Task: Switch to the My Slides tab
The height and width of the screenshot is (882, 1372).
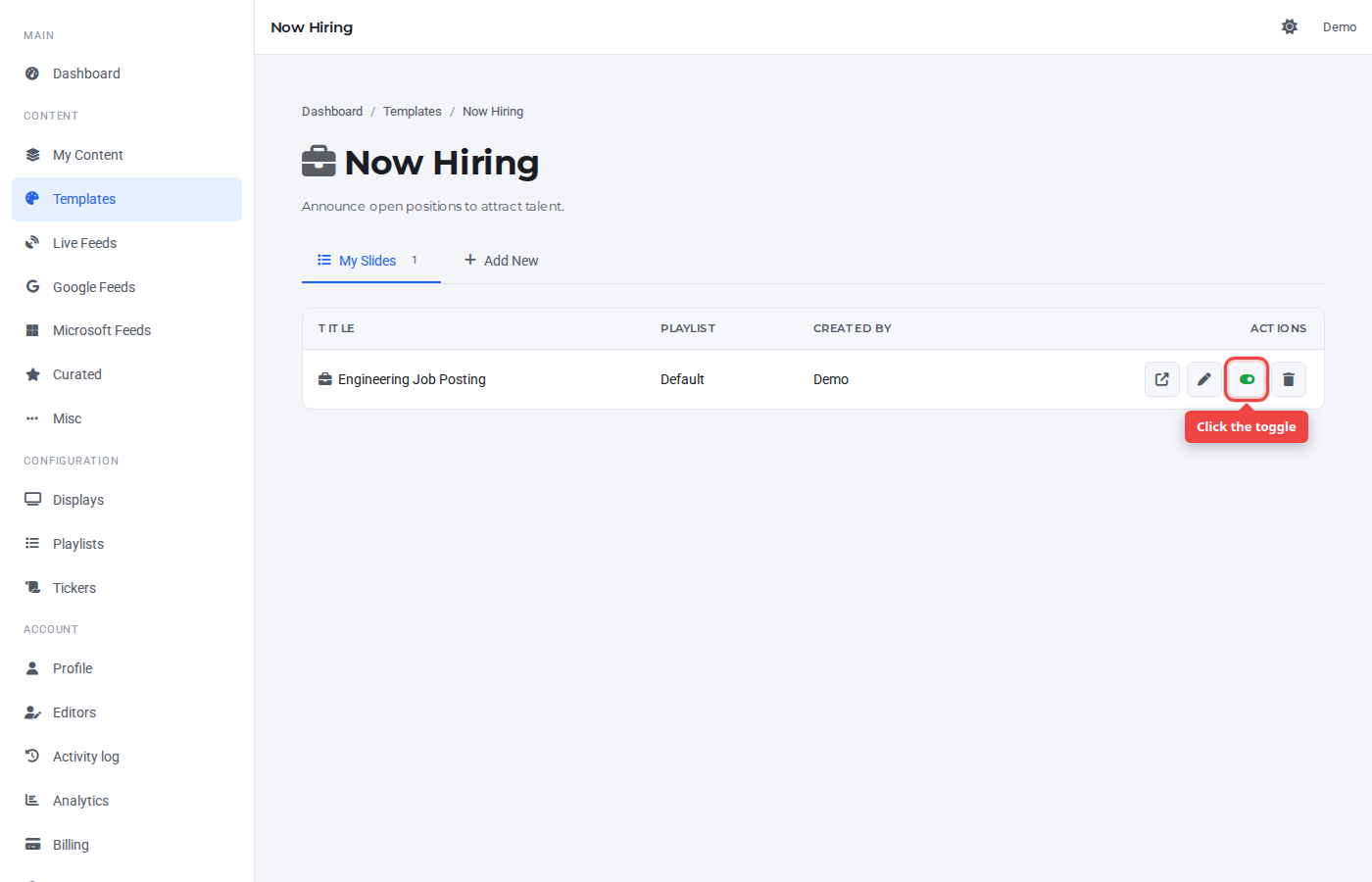Action: tap(371, 261)
